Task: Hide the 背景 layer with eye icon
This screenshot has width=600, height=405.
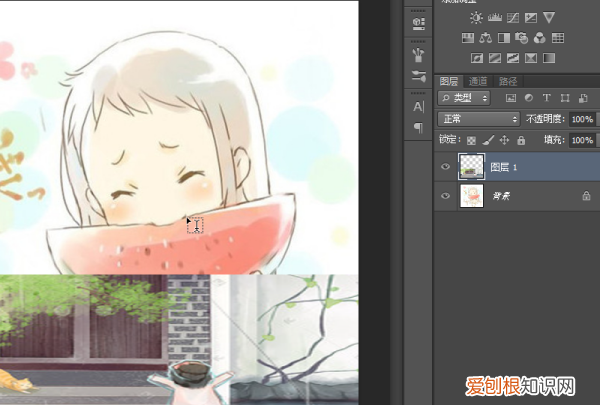Action: [x=446, y=198]
